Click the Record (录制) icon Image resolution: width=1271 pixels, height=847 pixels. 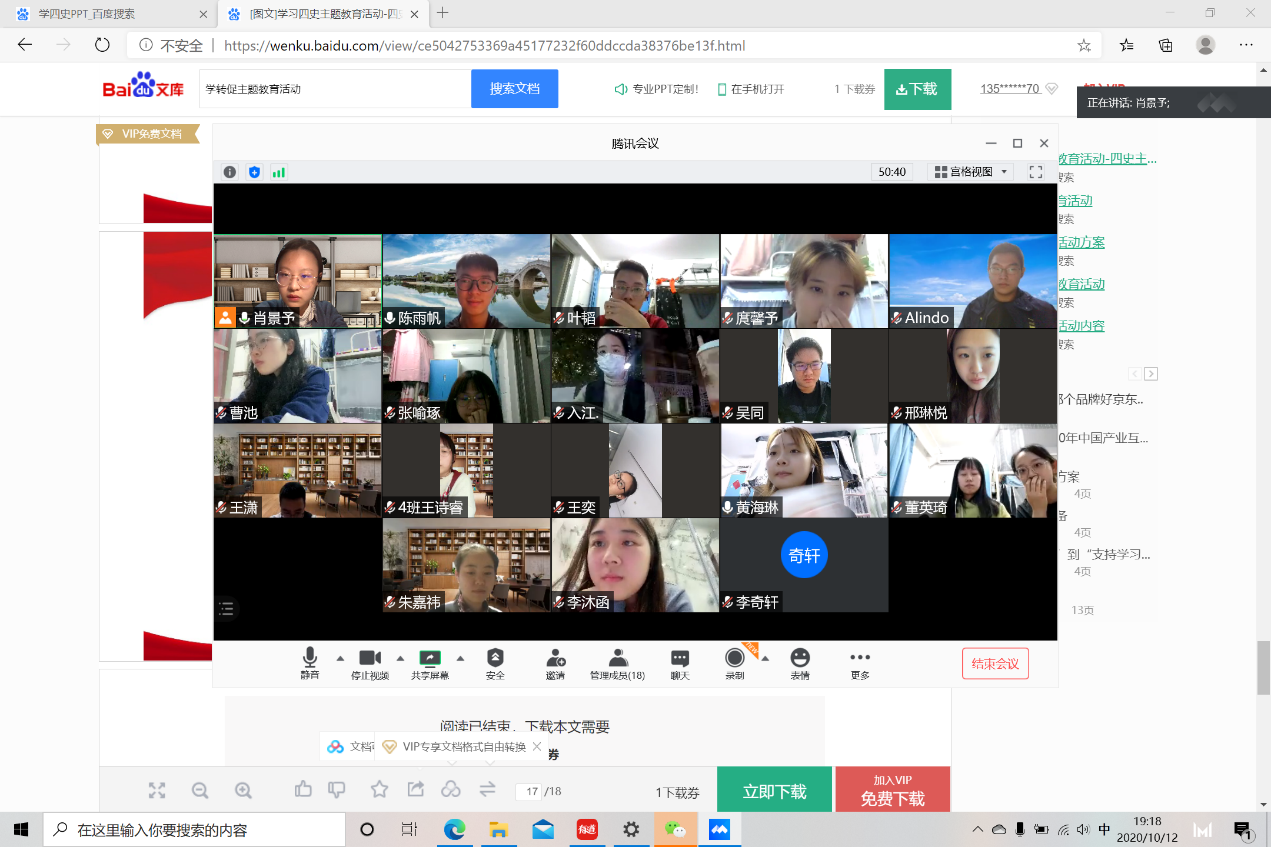point(735,658)
